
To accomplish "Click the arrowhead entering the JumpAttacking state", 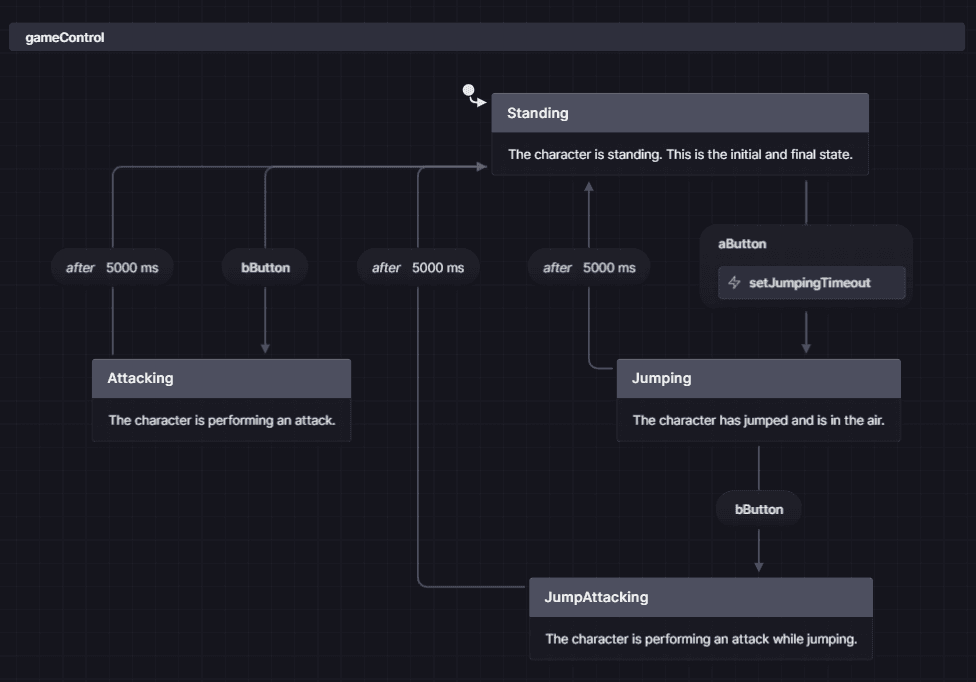I will click(x=759, y=567).
